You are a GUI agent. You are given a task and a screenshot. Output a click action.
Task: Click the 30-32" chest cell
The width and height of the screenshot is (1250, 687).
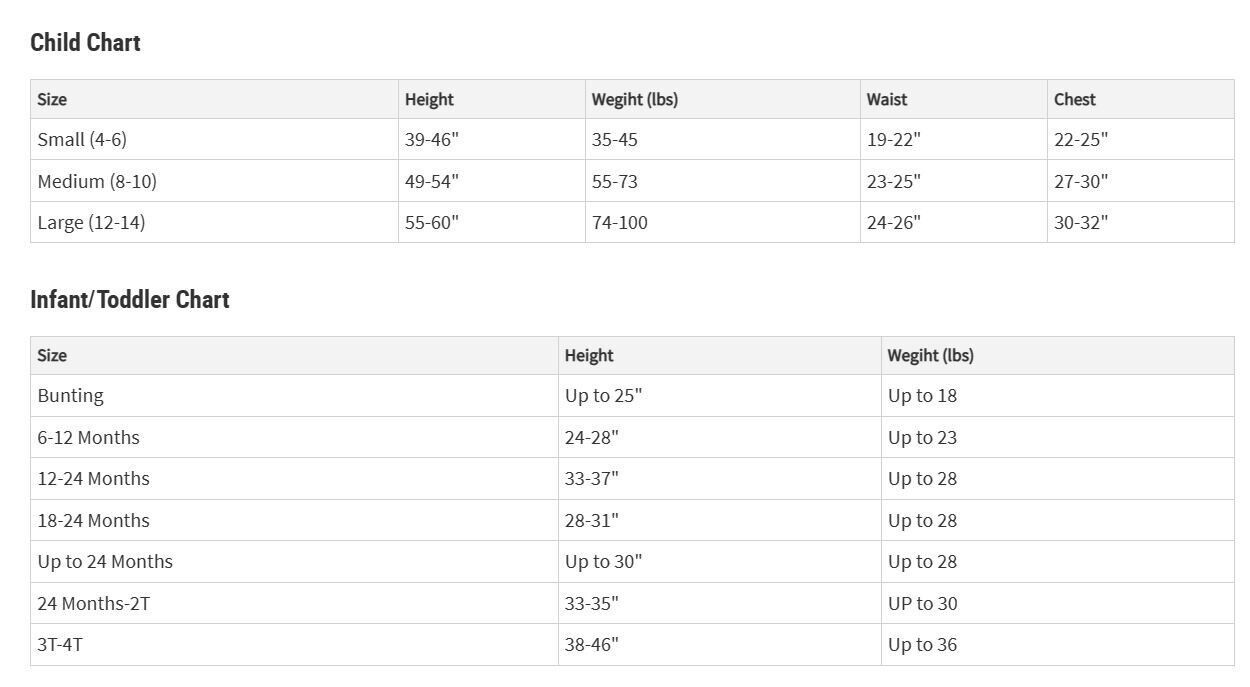coord(1140,222)
